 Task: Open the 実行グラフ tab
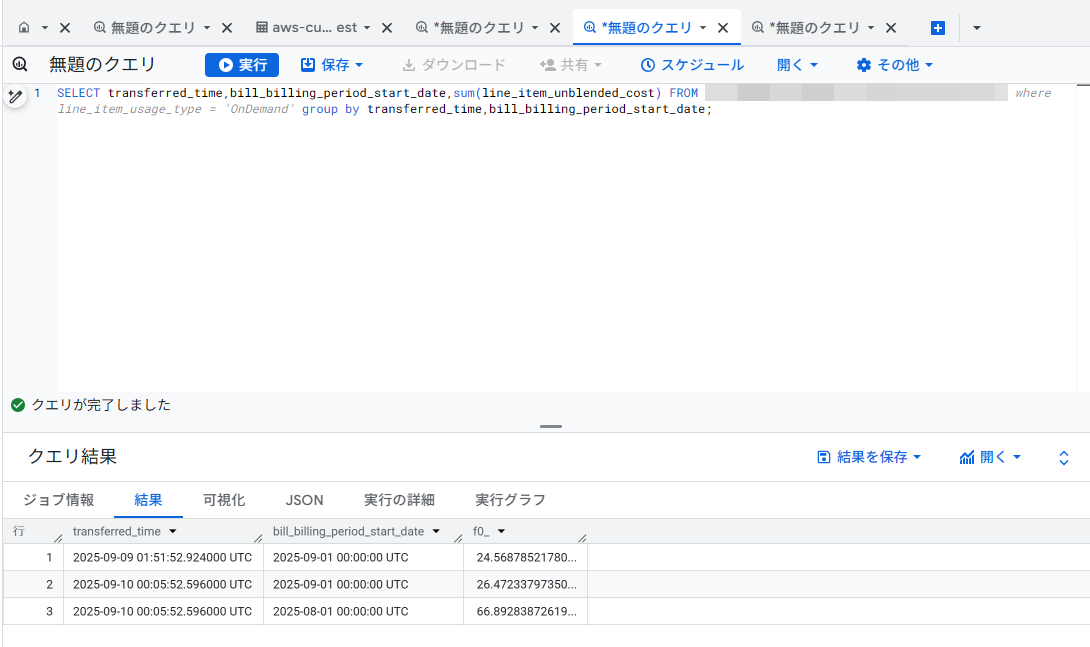pyautogui.click(x=510, y=500)
